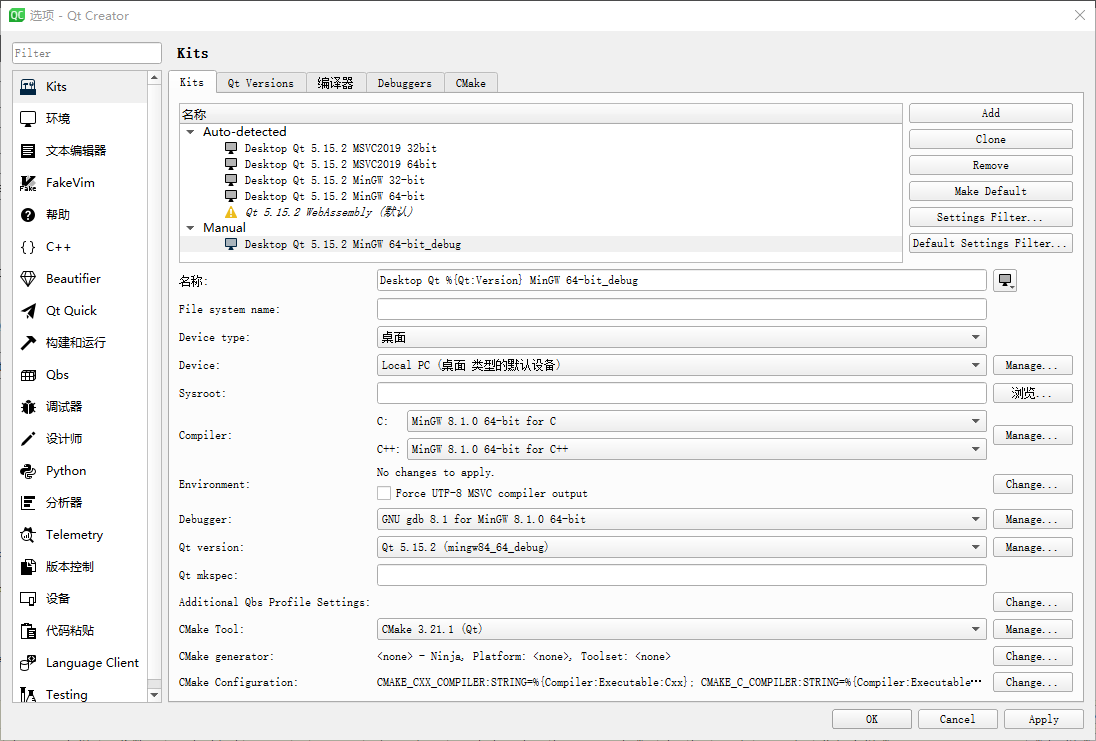Image resolution: width=1096 pixels, height=741 pixels.
Task: Open Qt Quick settings category
Action: [x=80, y=311]
